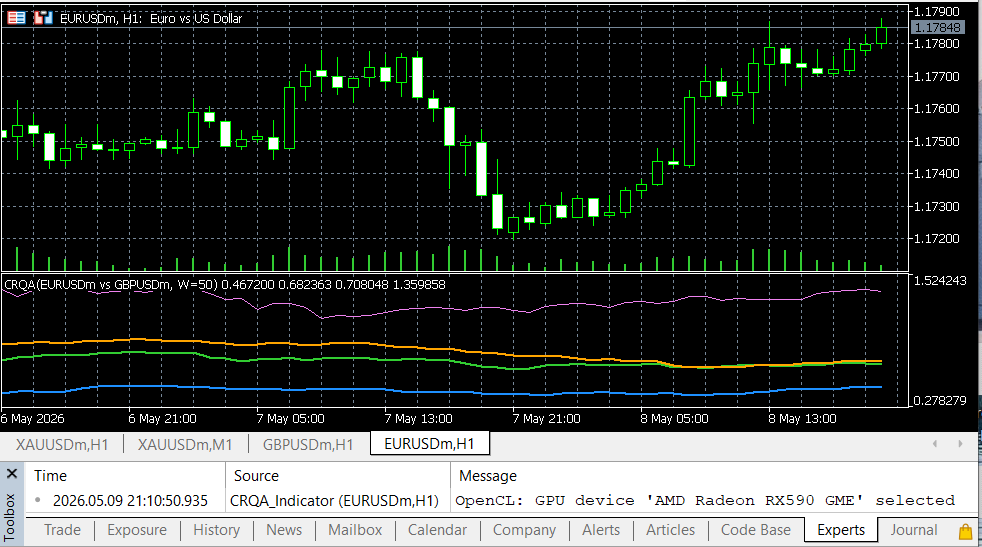Click the 7 May 13:00 time axis label
The width and height of the screenshot is (982, 547).
(418, 419)
